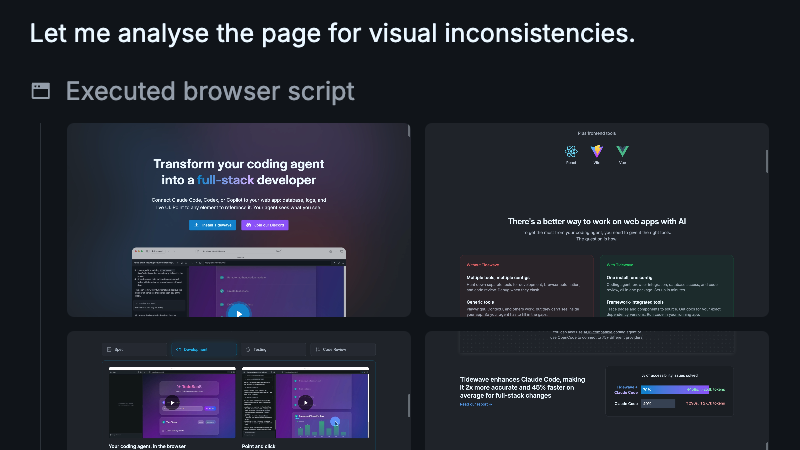This screenshot has width=800, height=450.
Task: Click the scrollbar in top-right screenshot
Action: click(x=767, y=160)
